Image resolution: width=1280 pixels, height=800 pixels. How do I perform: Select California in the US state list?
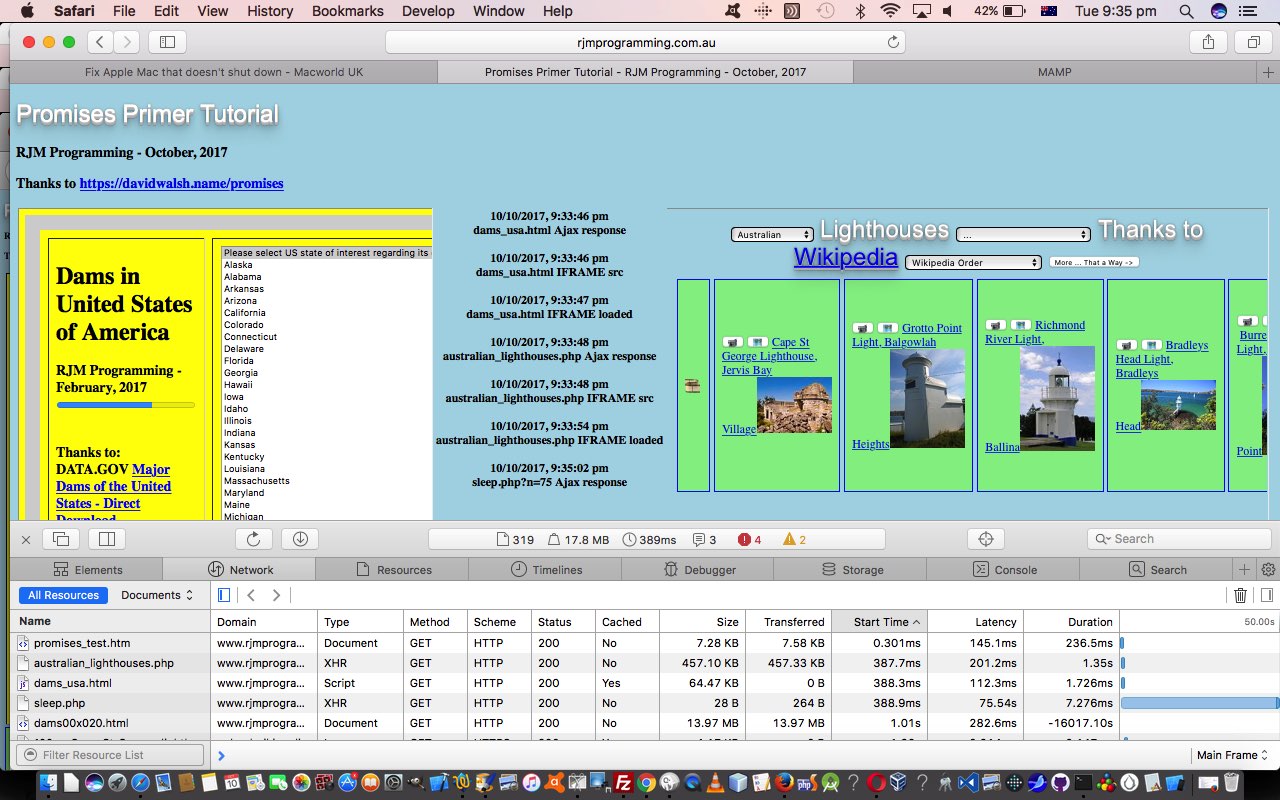pyautogui.click(x=244, y=313)
